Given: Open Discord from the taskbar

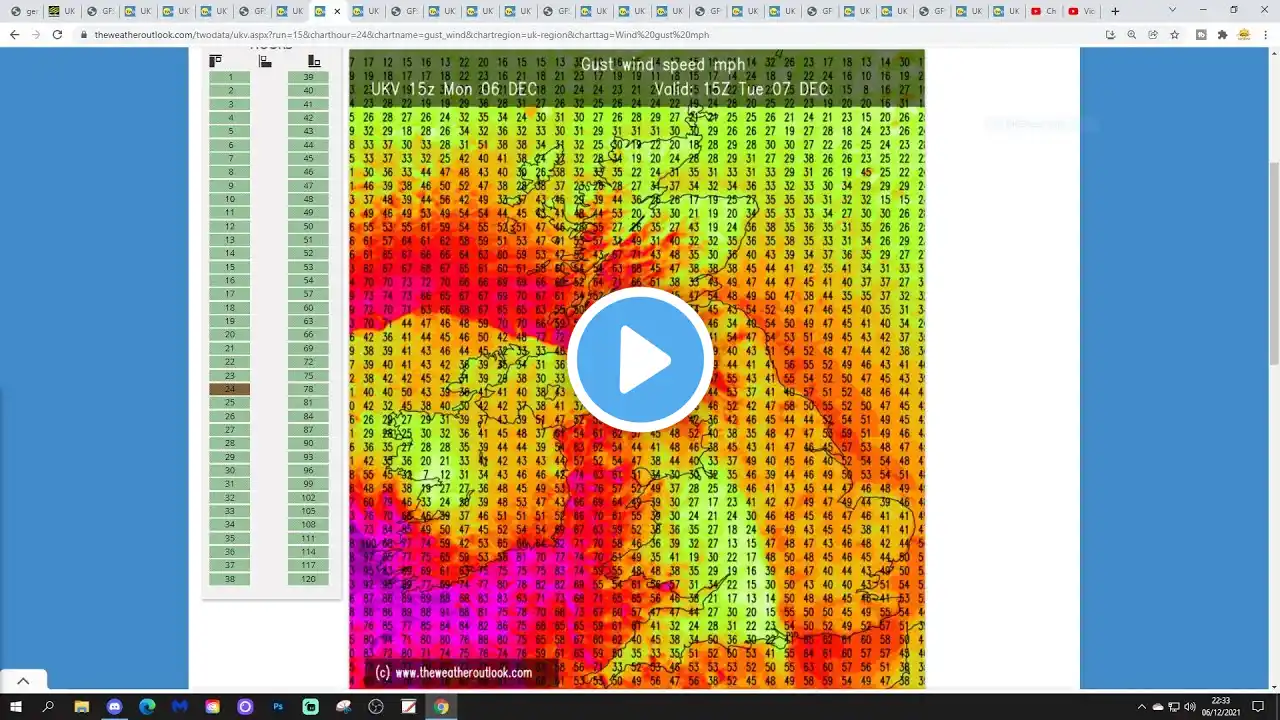Looking at the screenshot, I should point(114,707).
